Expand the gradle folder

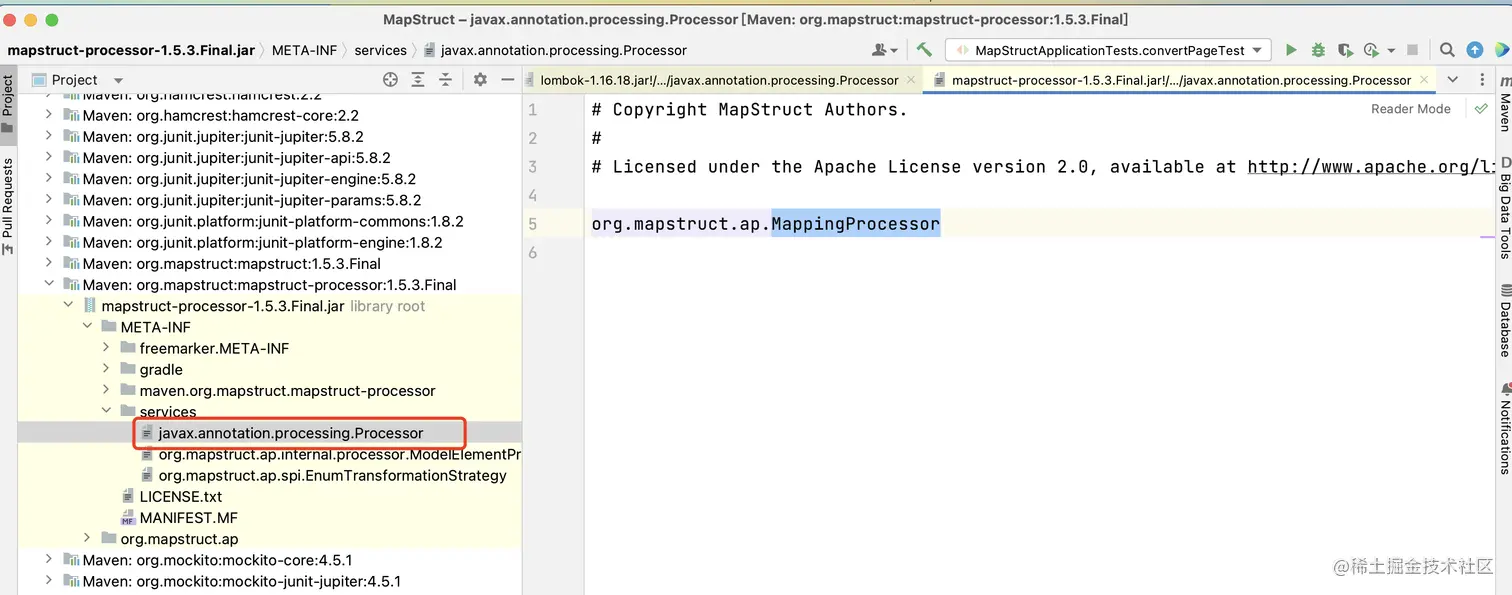pyautogui.click(x=105, y=369)
